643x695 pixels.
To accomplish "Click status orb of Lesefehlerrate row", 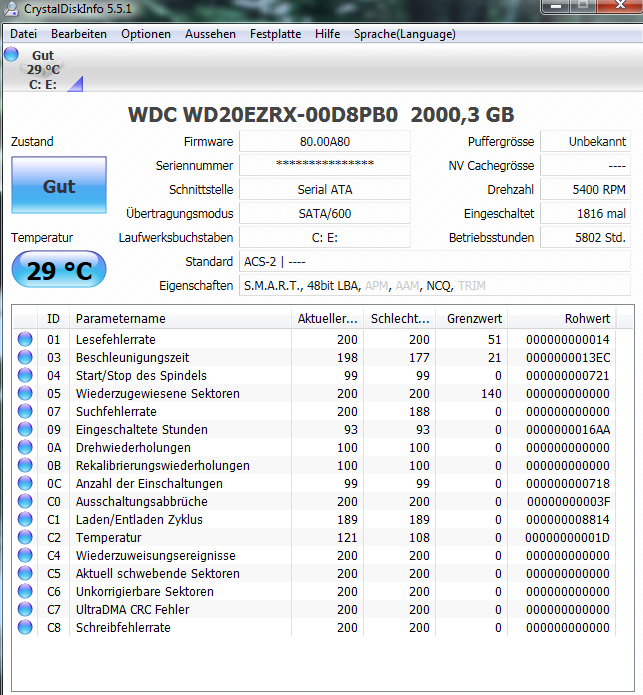I will tap(25, 339).
